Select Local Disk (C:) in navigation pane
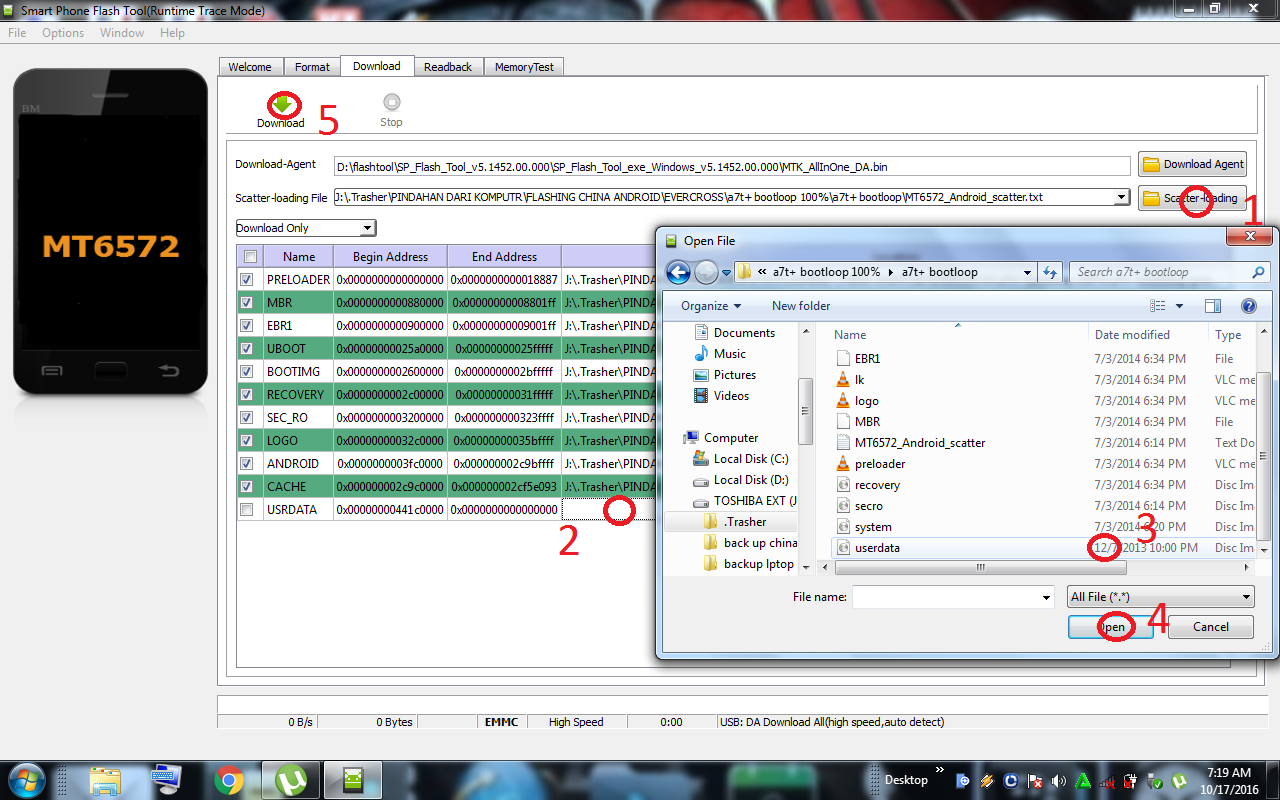Viewport: 1280px width, 800px height. point(751,459)
